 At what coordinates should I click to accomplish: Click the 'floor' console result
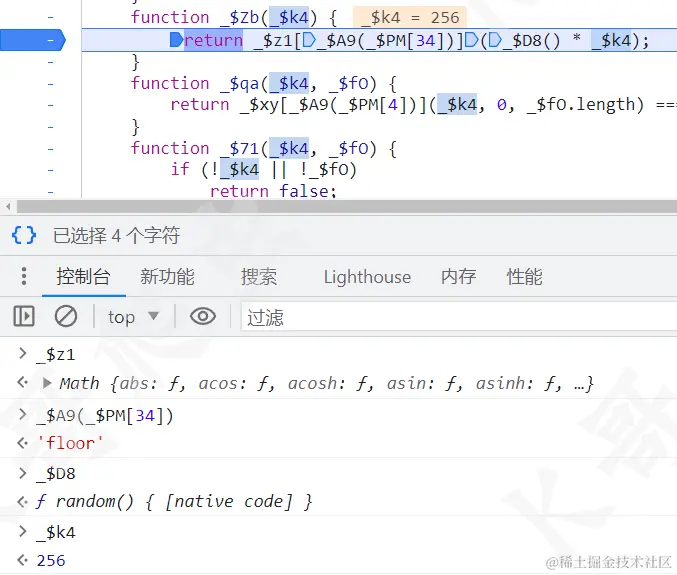70,443
